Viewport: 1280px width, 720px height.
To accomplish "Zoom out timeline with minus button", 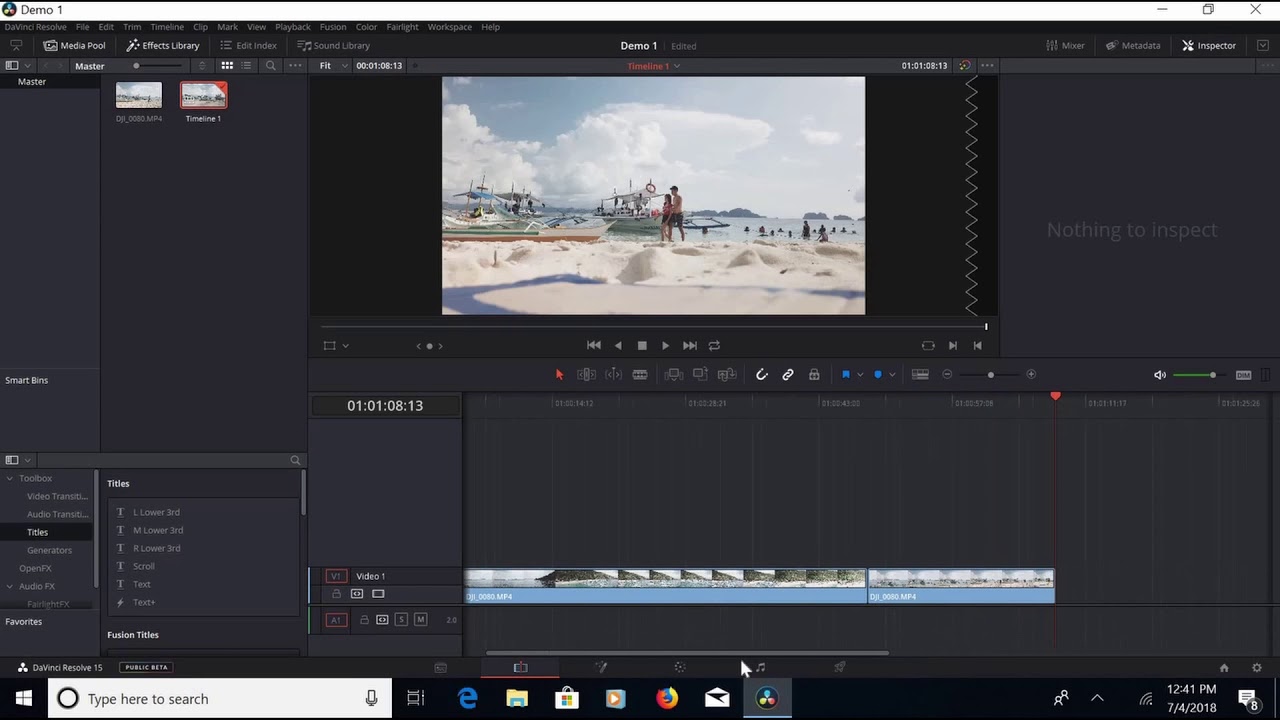I will (947, 375).
